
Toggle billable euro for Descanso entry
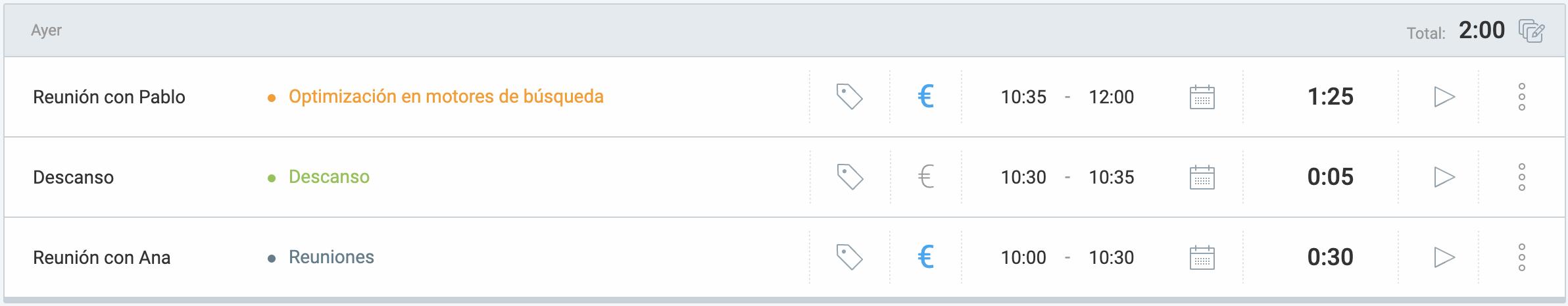click(925, 177)
